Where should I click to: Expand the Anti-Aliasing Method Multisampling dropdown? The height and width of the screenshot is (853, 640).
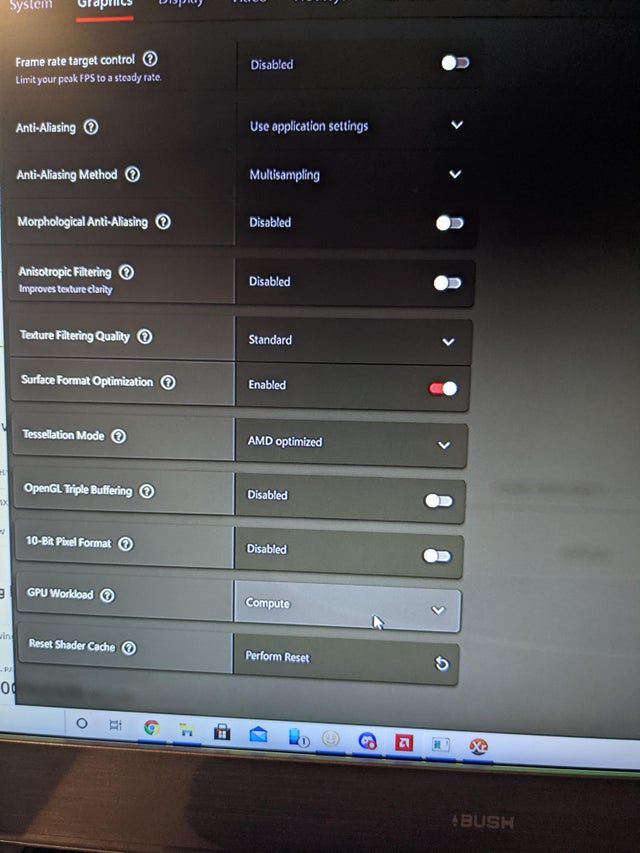coord(355,175)
